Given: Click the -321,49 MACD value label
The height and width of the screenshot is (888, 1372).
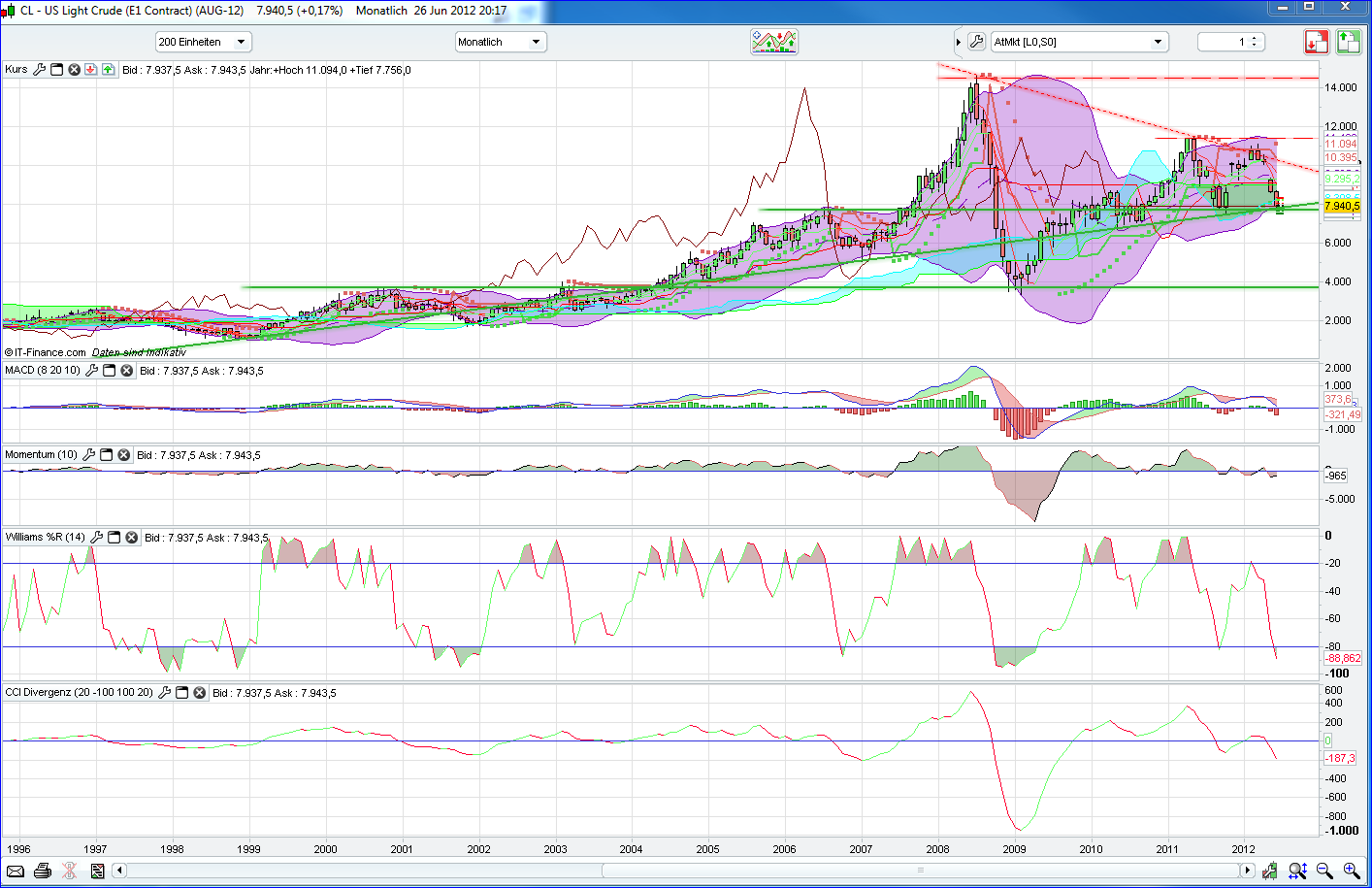Looking at the screenshot, I should coord(1343,414).
